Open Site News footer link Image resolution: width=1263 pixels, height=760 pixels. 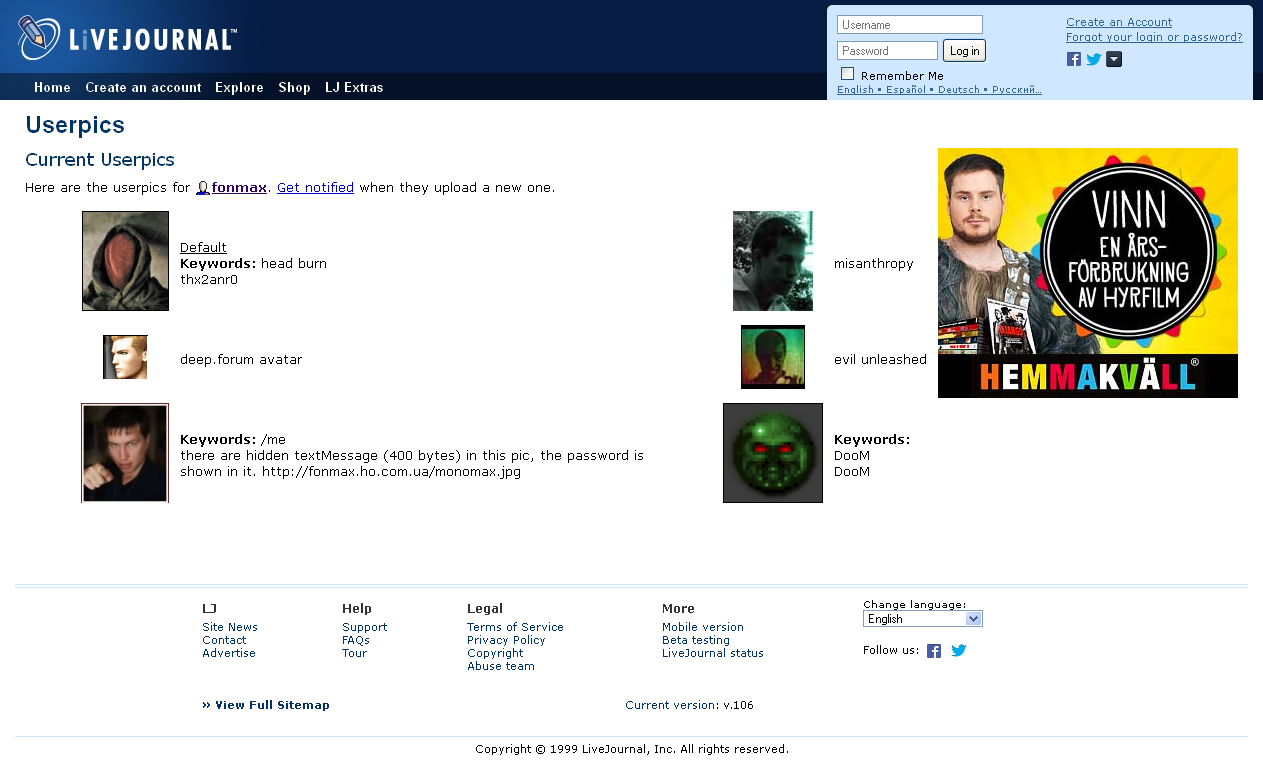(x=230, y=627)
